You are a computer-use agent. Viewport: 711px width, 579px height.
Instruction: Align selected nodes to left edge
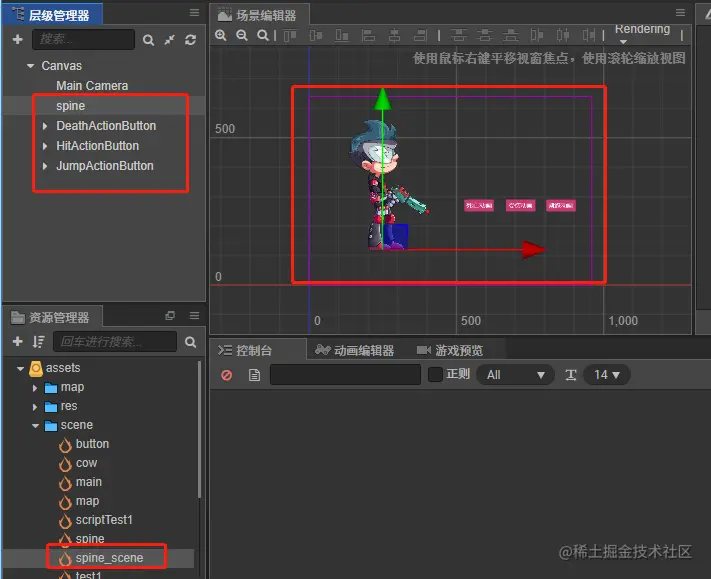(368, 35)
